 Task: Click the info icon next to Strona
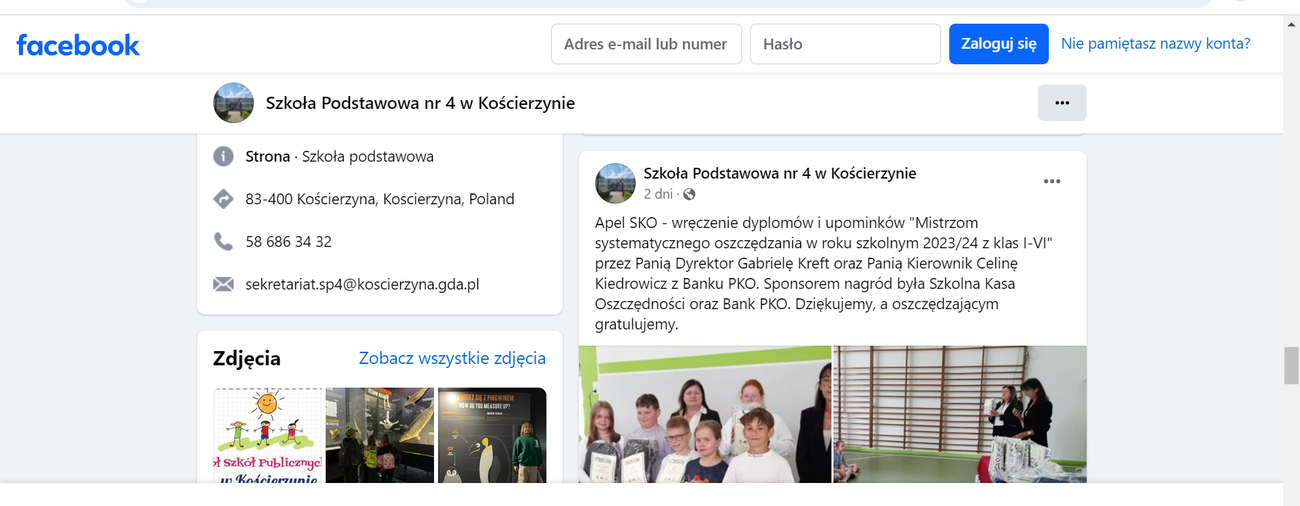(x=223, y=157)
